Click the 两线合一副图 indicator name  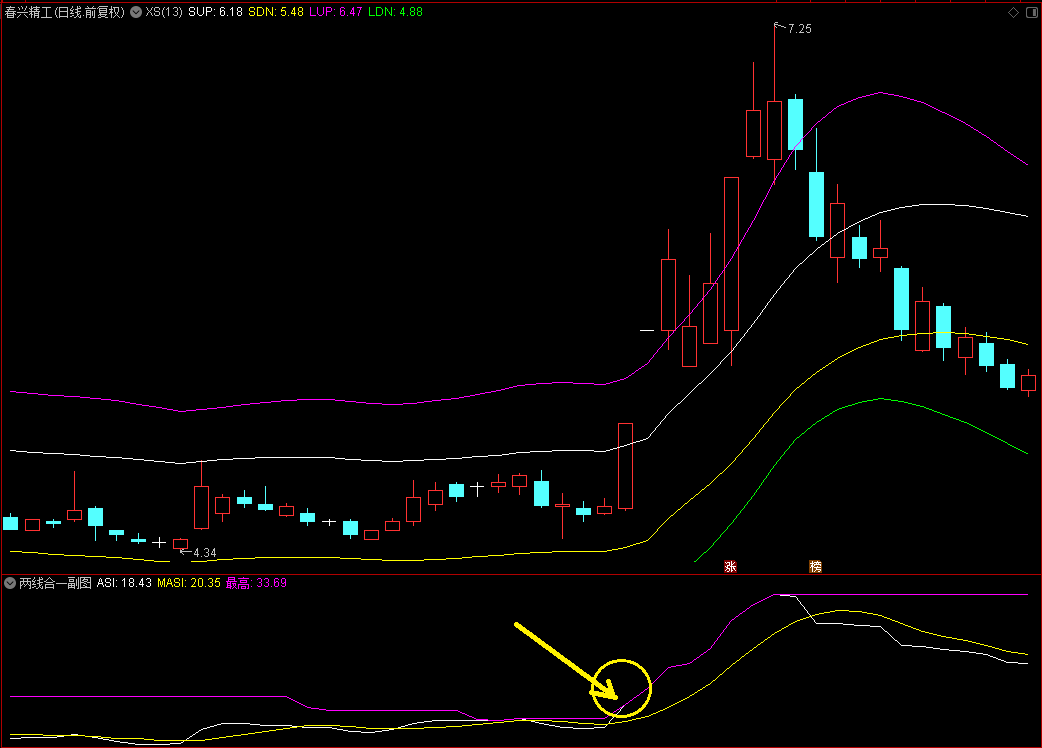point(55,583)
